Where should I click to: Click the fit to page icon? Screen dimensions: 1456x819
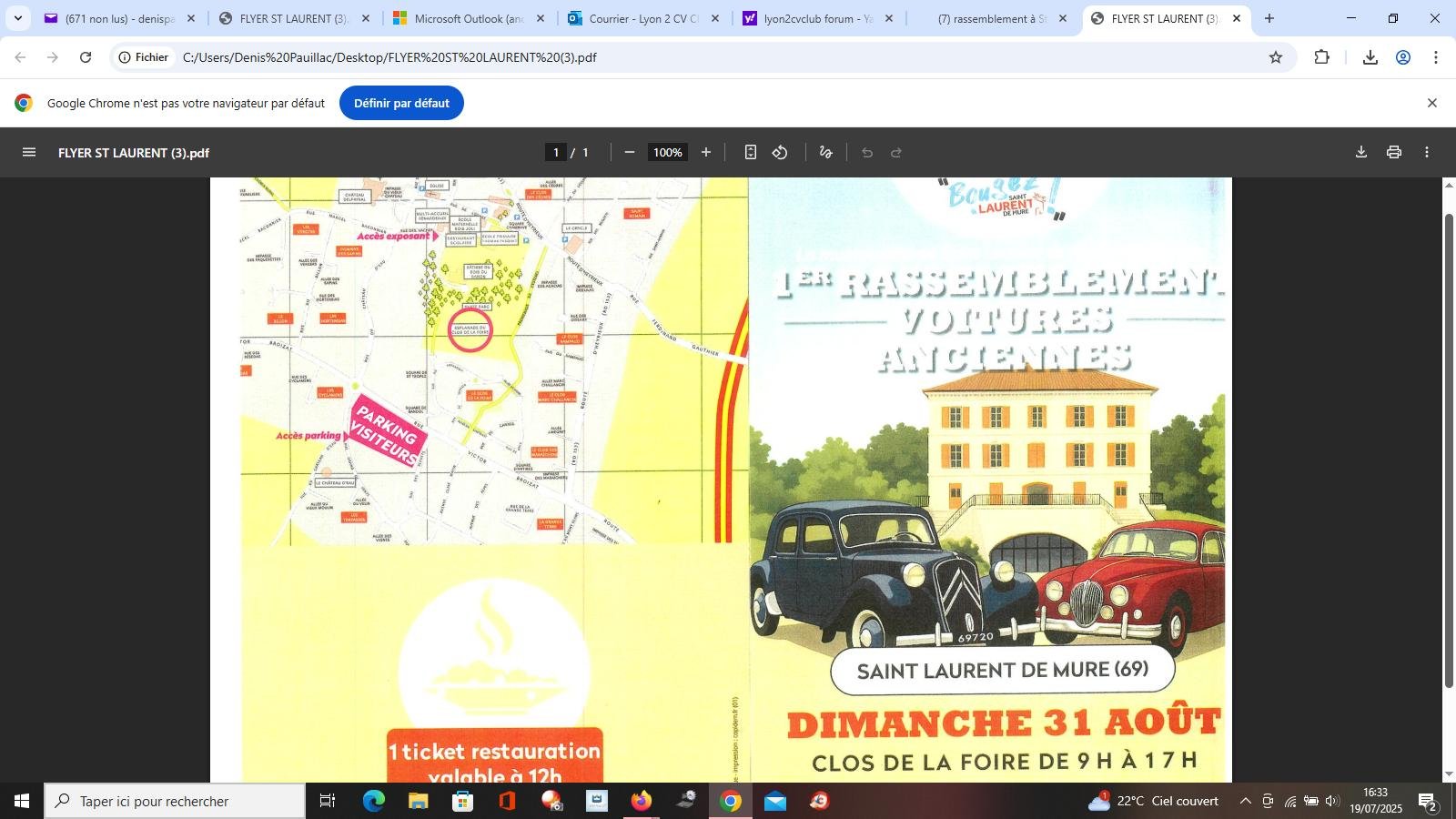point(750,153)
